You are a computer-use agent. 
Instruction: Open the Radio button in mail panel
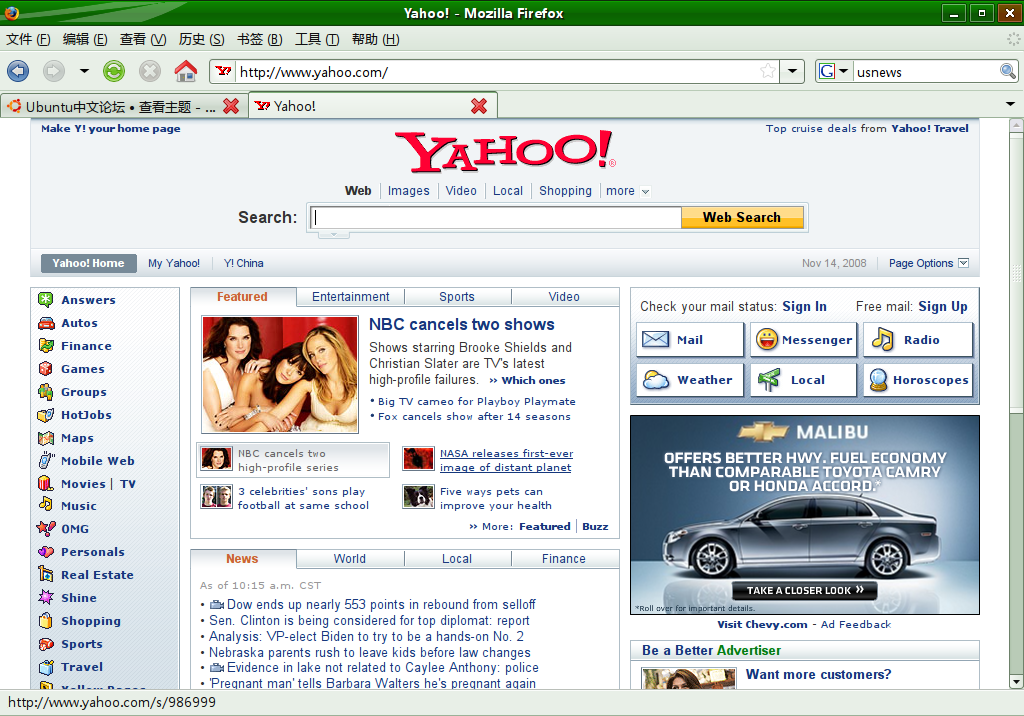pyautogui.click(x=918, y=340)
